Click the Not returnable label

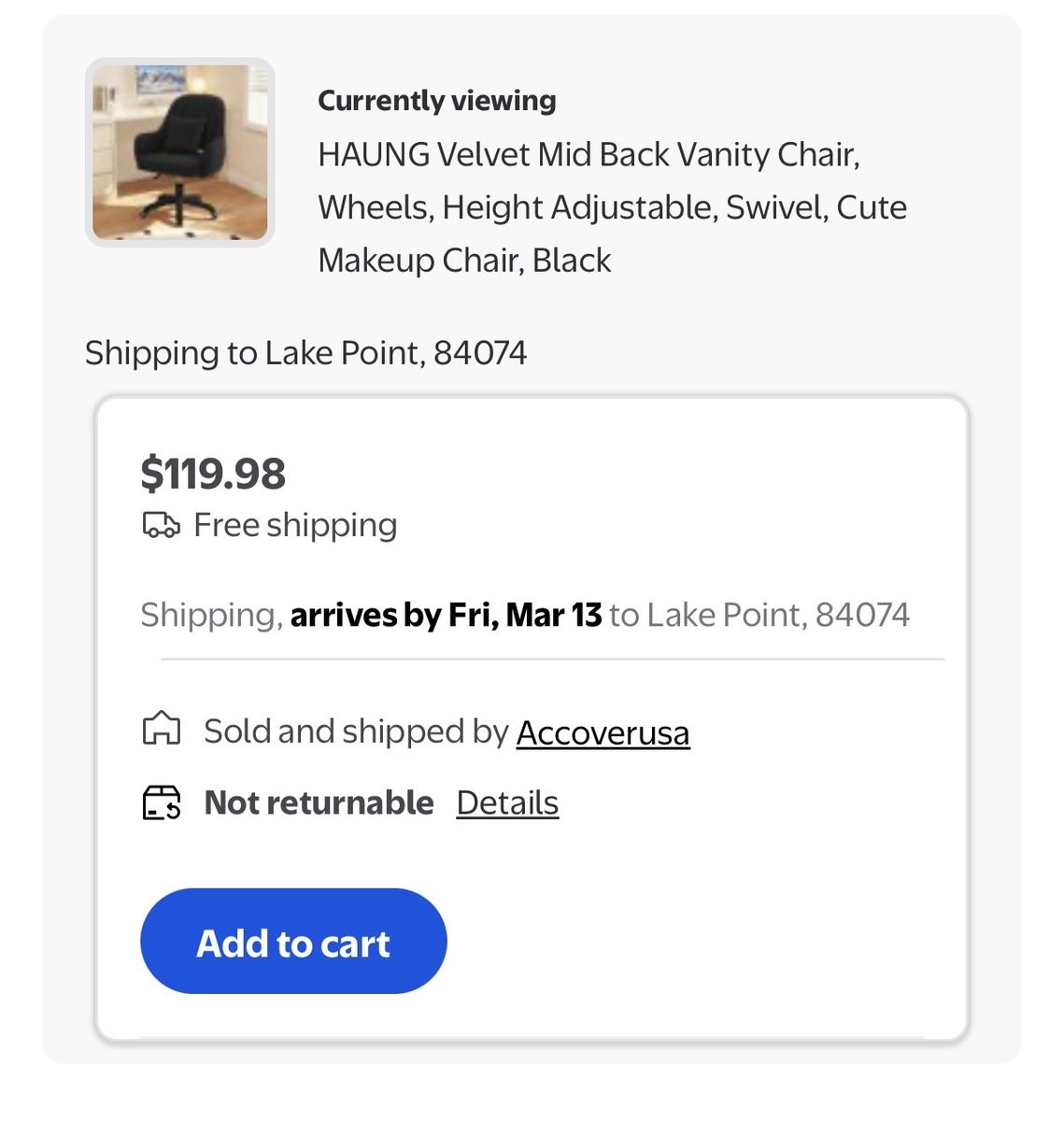[319, 802]
